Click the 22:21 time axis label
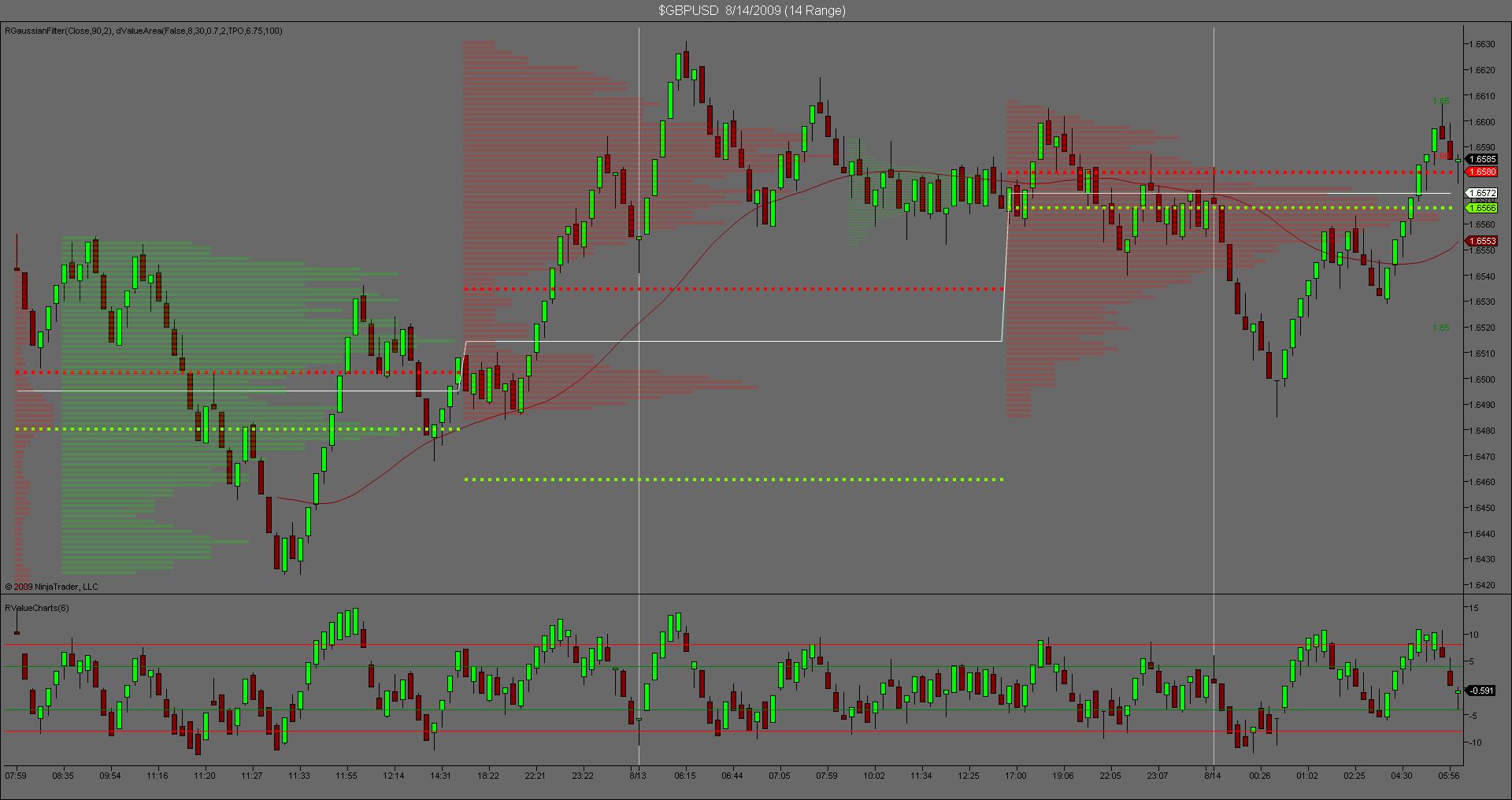This screenshot has height=800, width=1512. point(535,776)
